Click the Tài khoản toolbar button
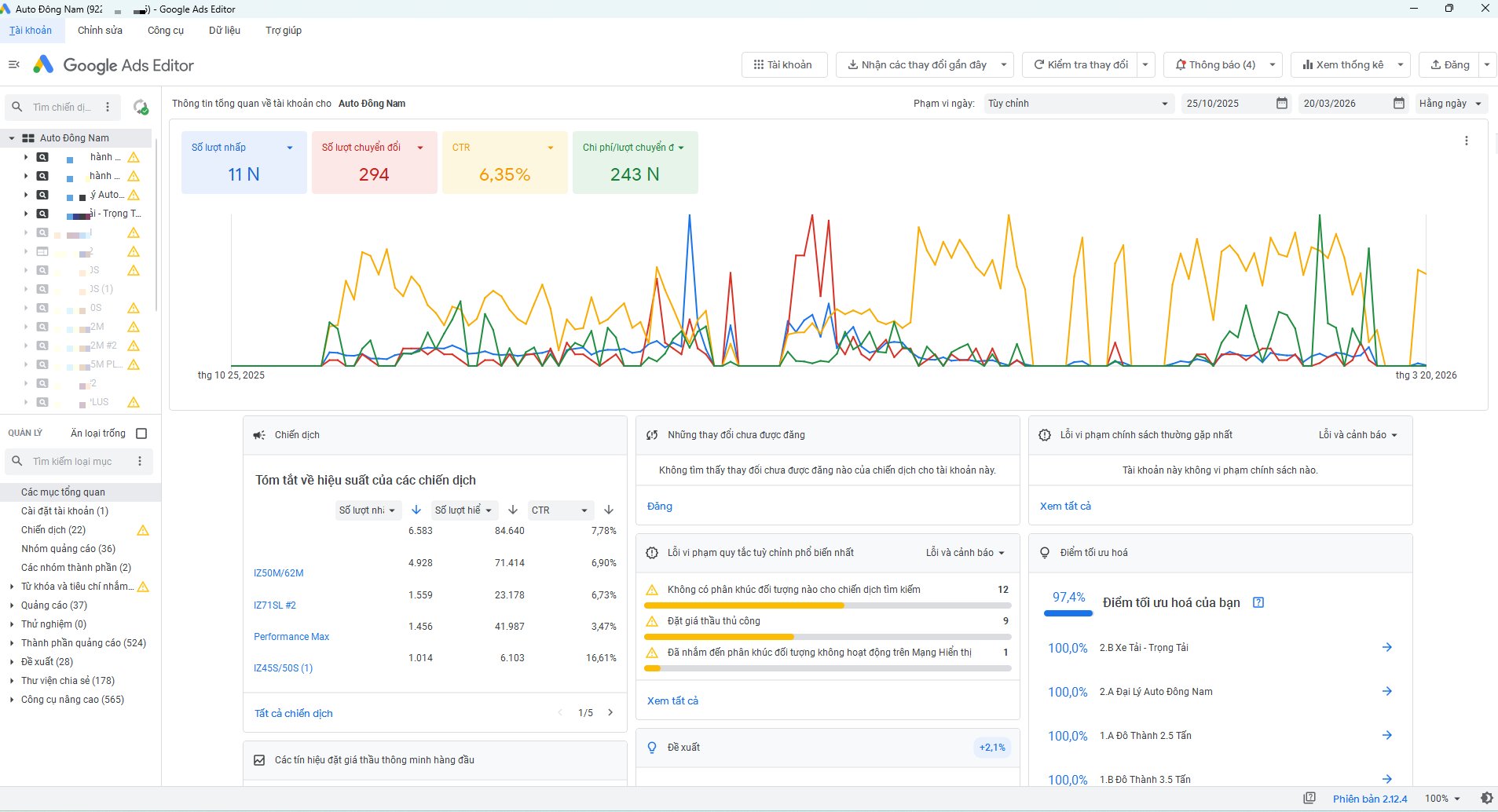This screenshot has width=1498, height=812. click(x=784, y=64)
